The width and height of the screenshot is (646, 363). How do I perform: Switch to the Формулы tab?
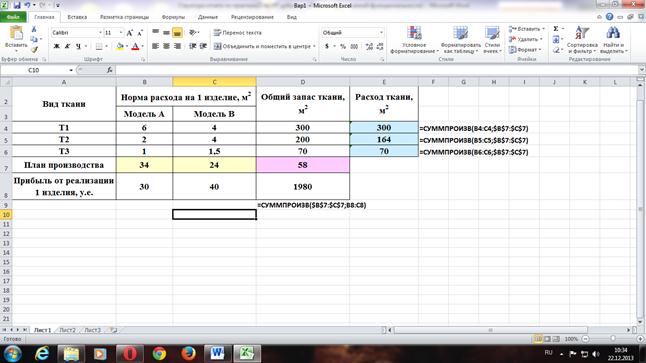[x=173, y=17]
